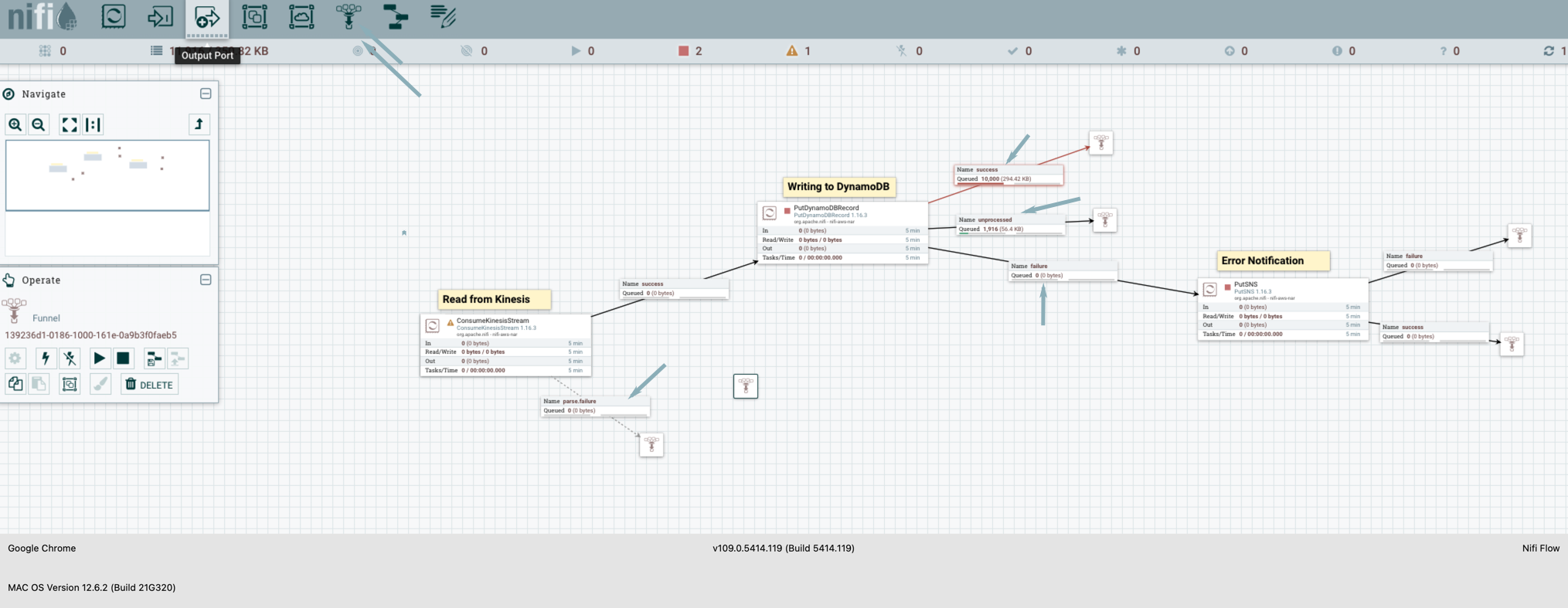Select failure connection feeding PutSNS
Image resolution: width=1568 pixels, height=608 pixels.
point(1063,270)
